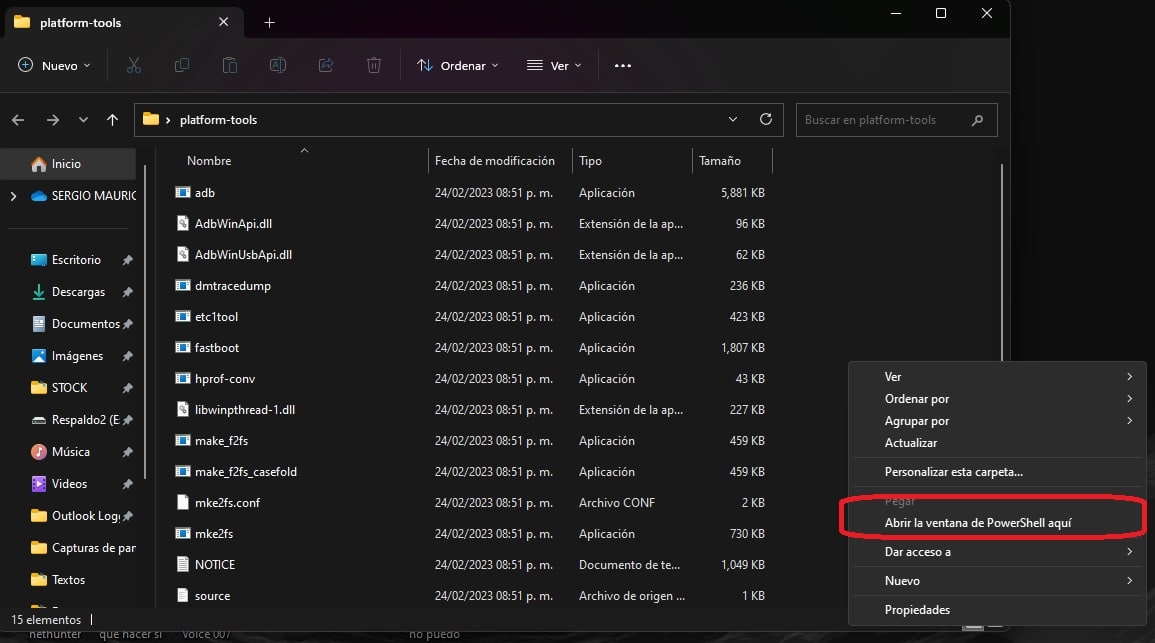Click the Rename icon
Viewport: 1155px width, 643px height.
(x=277, y=65)
